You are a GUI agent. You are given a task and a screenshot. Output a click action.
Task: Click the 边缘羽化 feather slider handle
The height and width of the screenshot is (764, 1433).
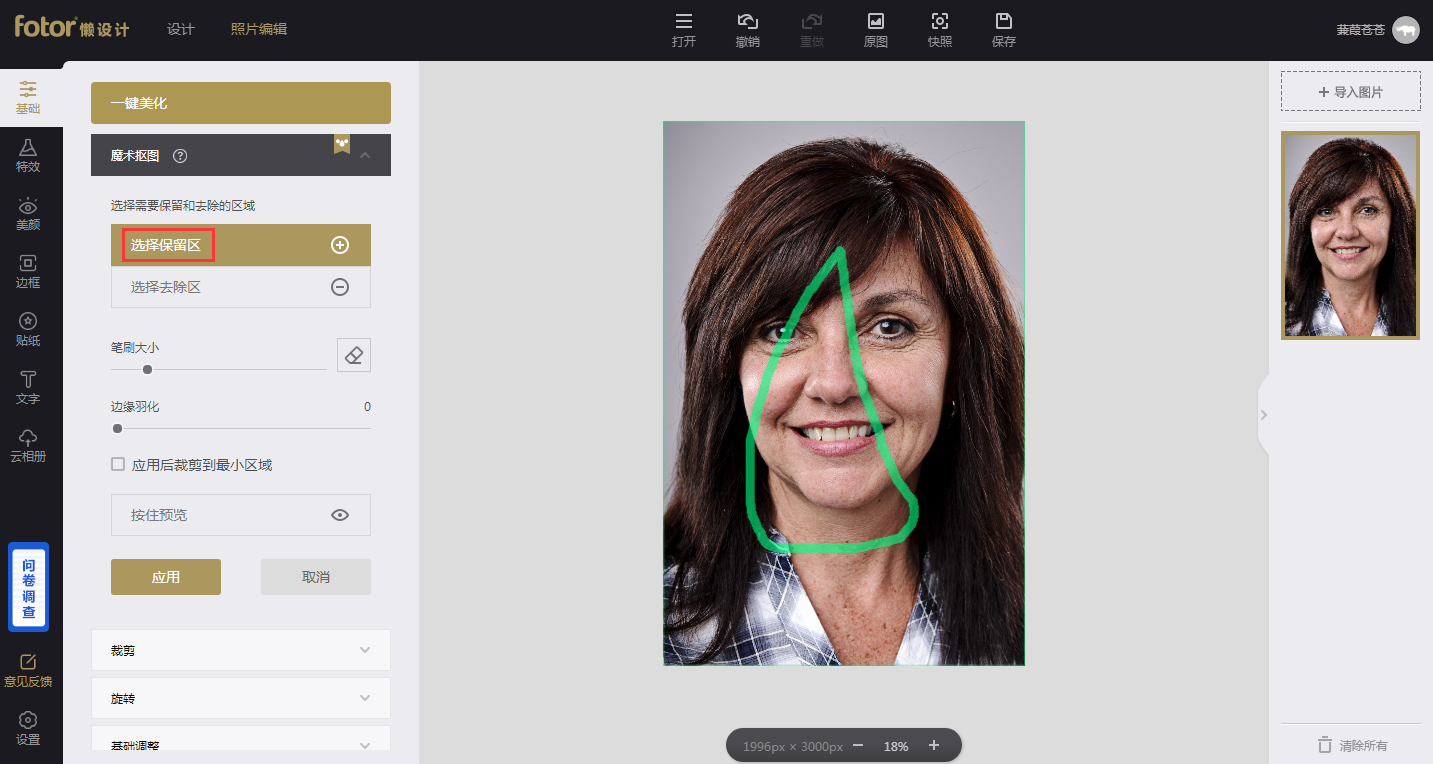click(x=117, y=428)
